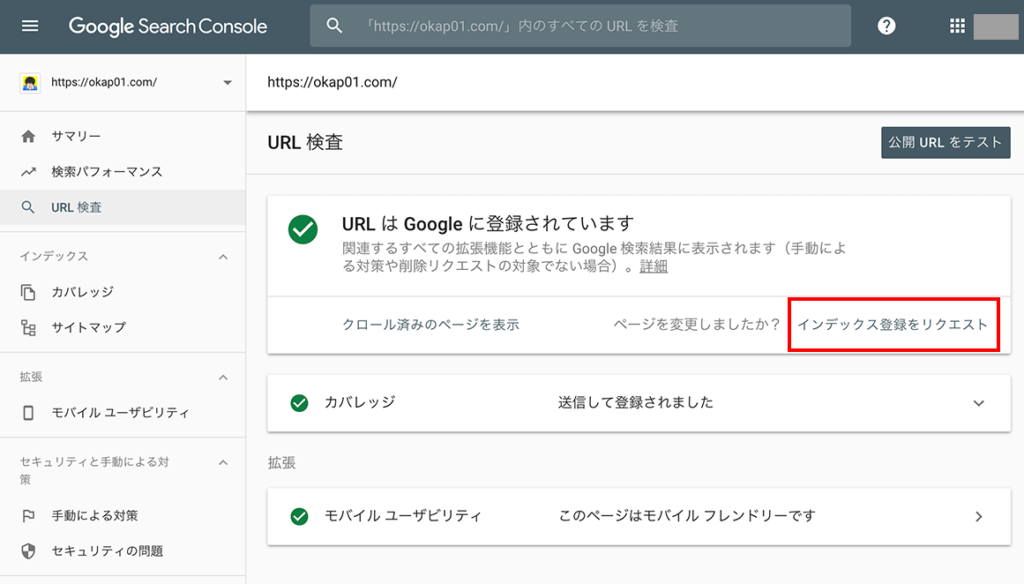Screen dimensions: 1024x584
Task: Select 検索パフォーマンス in the sidebar
Action: point(107,172)
